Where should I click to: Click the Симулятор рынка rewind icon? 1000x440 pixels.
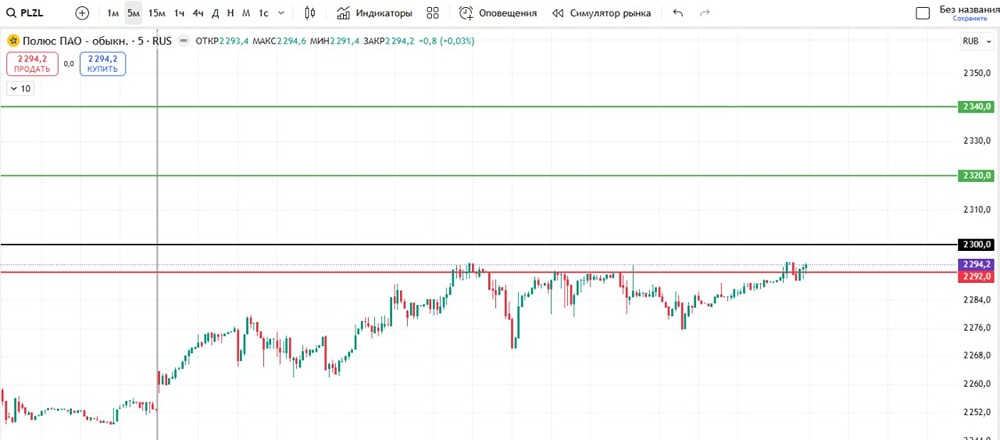(x=558, y=13)
